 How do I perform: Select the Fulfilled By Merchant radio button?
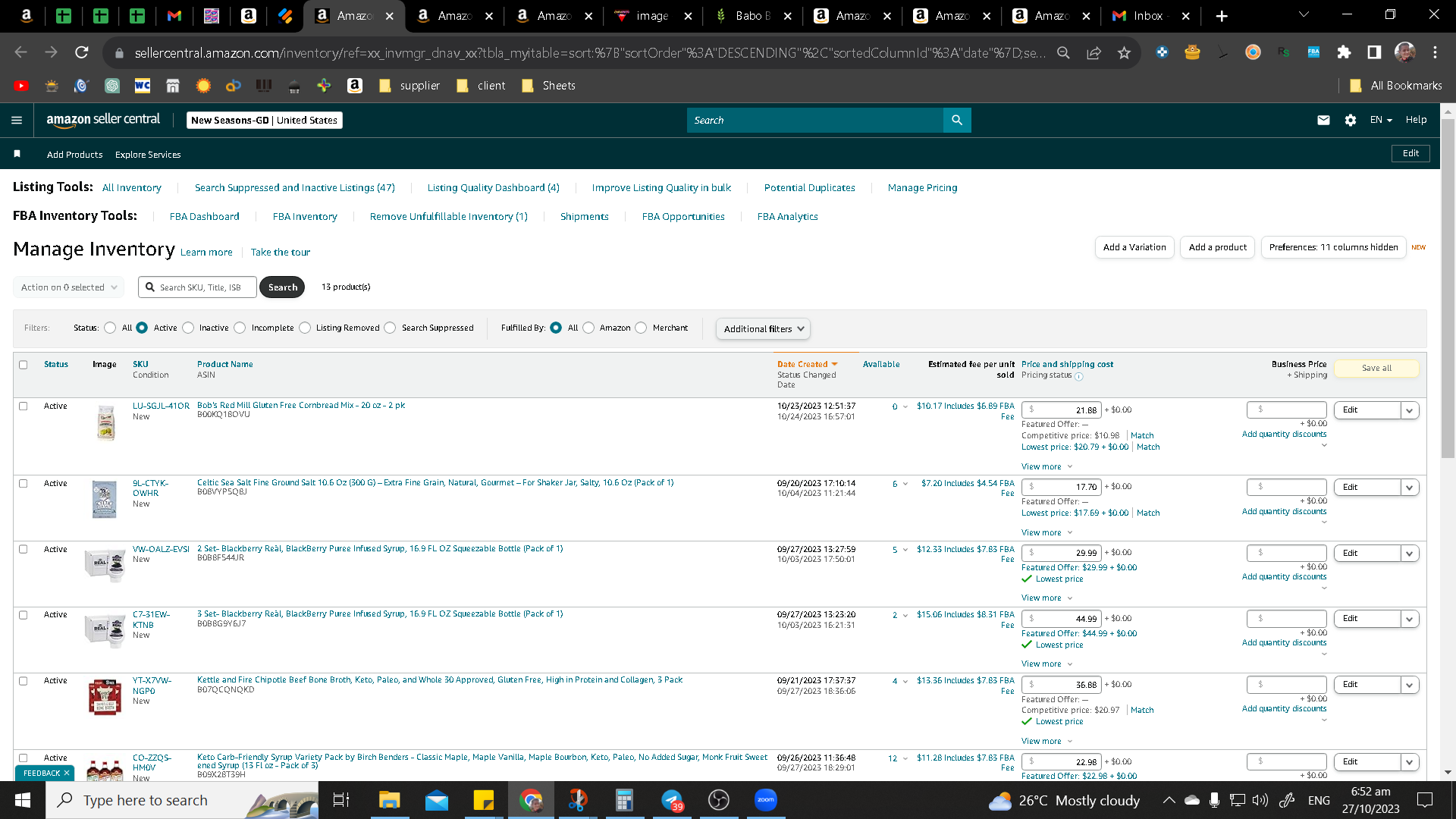click(642, 328)
